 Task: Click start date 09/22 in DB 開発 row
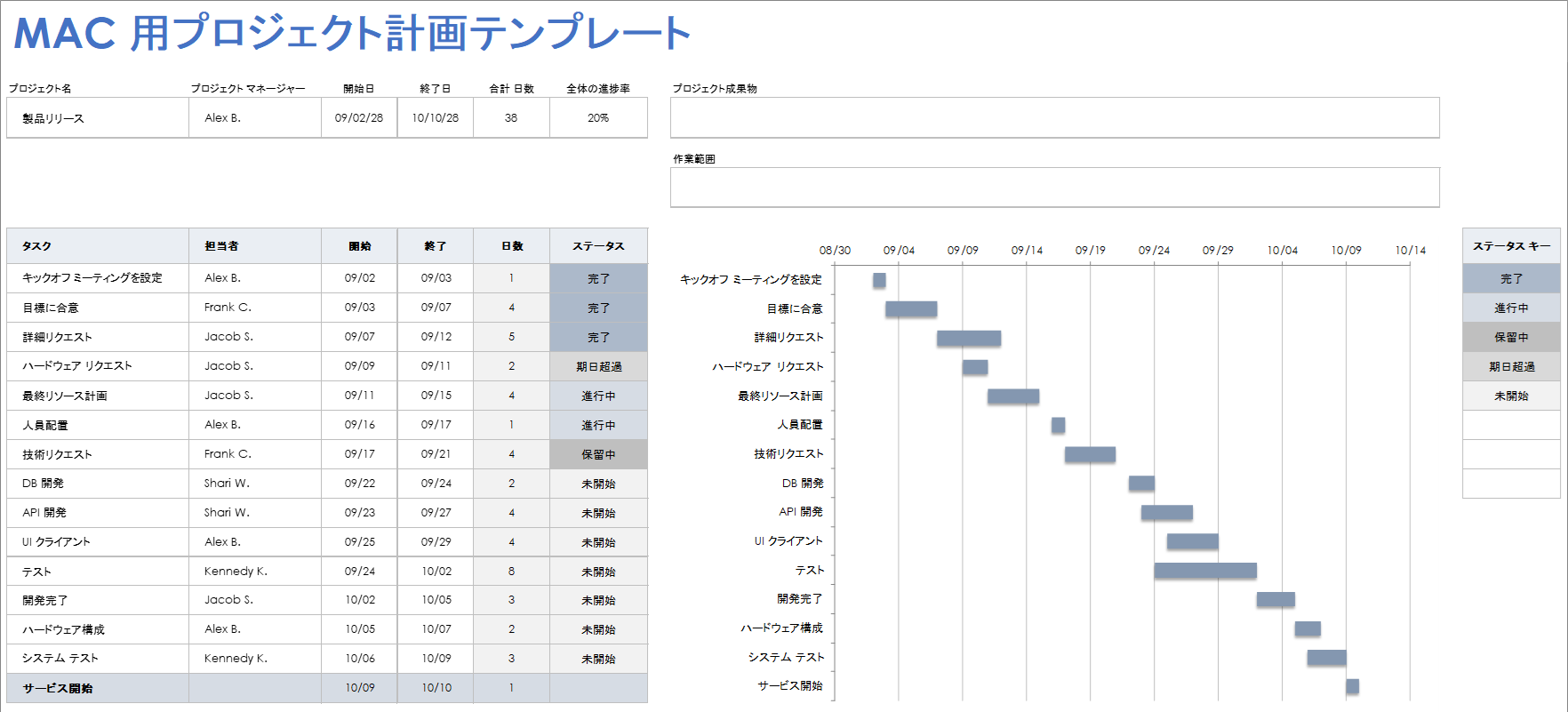pyautogui.click(x=359, y=484)
